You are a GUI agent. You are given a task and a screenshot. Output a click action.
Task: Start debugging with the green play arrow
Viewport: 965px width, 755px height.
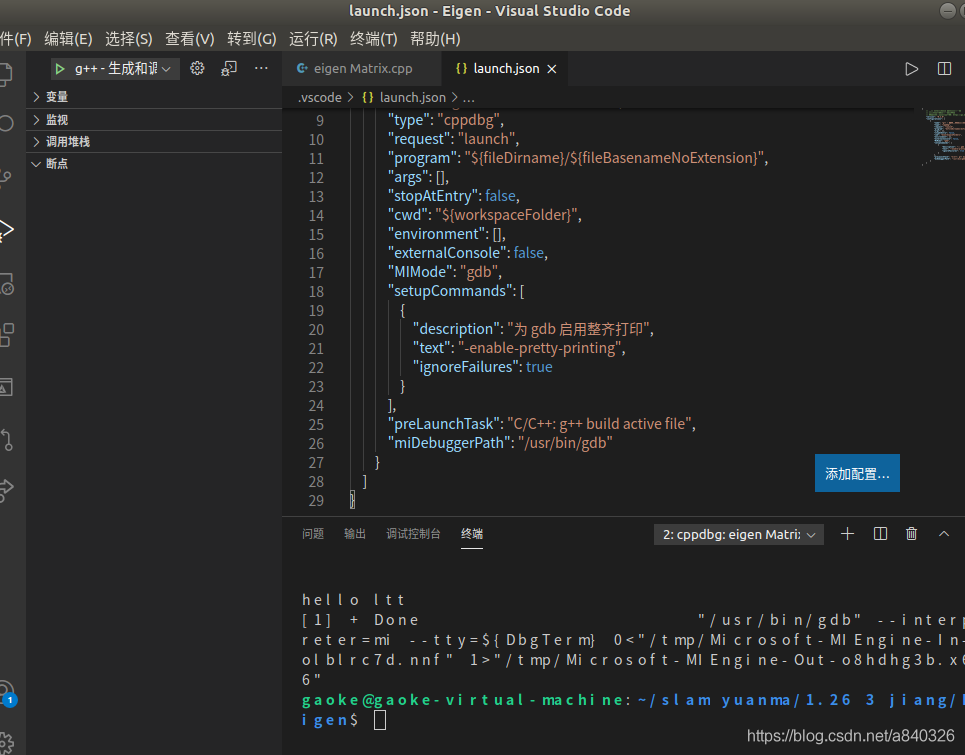(60, 69)
